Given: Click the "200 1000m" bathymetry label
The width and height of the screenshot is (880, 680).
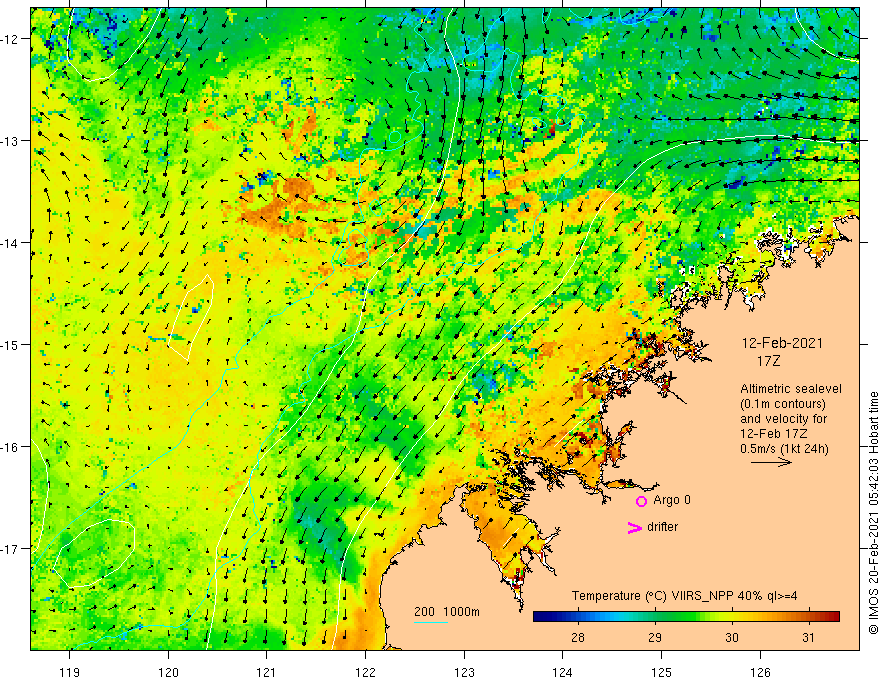Looking at the screenshot, I should (447, 612).
